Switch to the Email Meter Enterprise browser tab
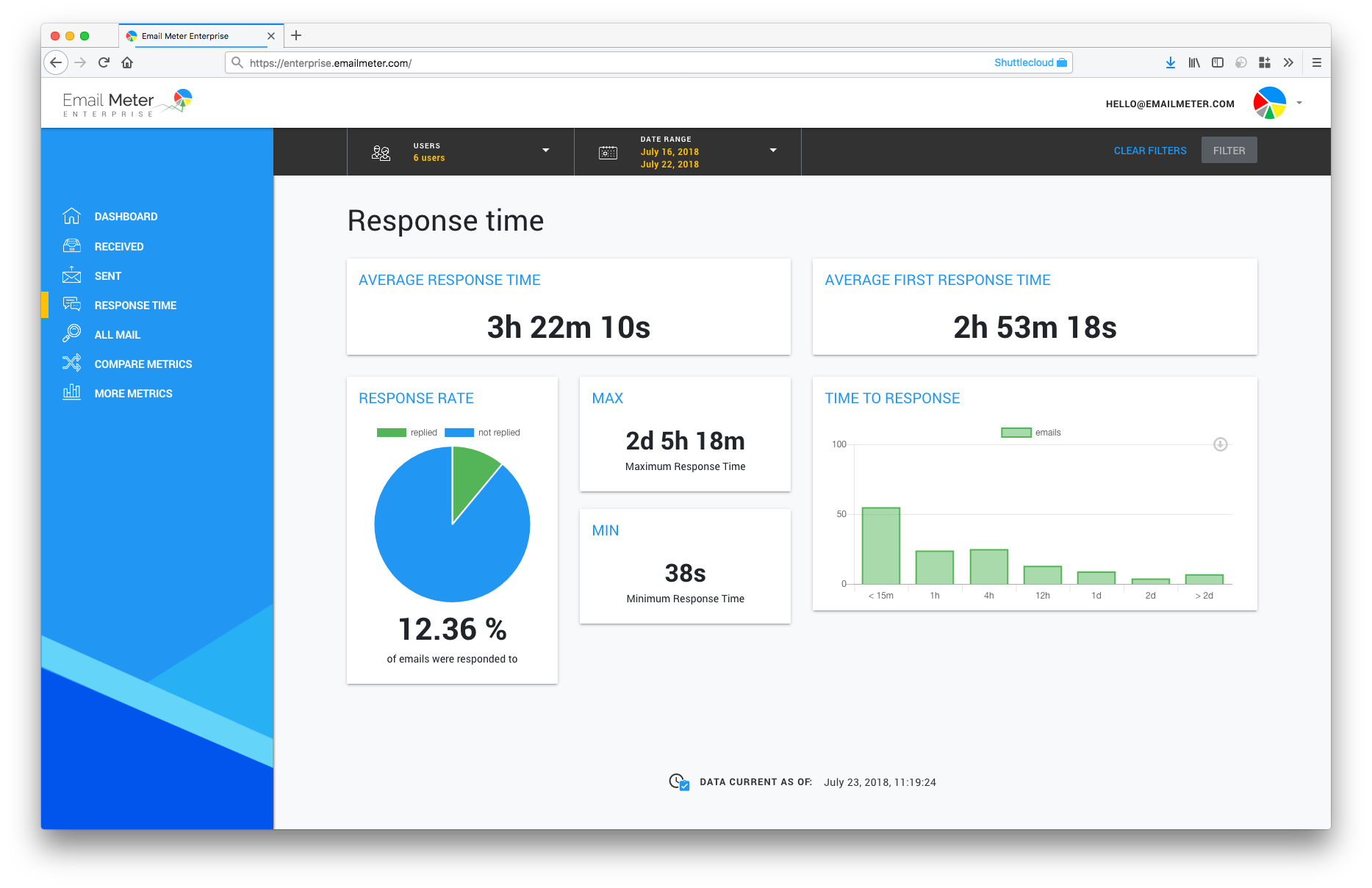This screenshot has height=888, width=1372. click(184, 35)
